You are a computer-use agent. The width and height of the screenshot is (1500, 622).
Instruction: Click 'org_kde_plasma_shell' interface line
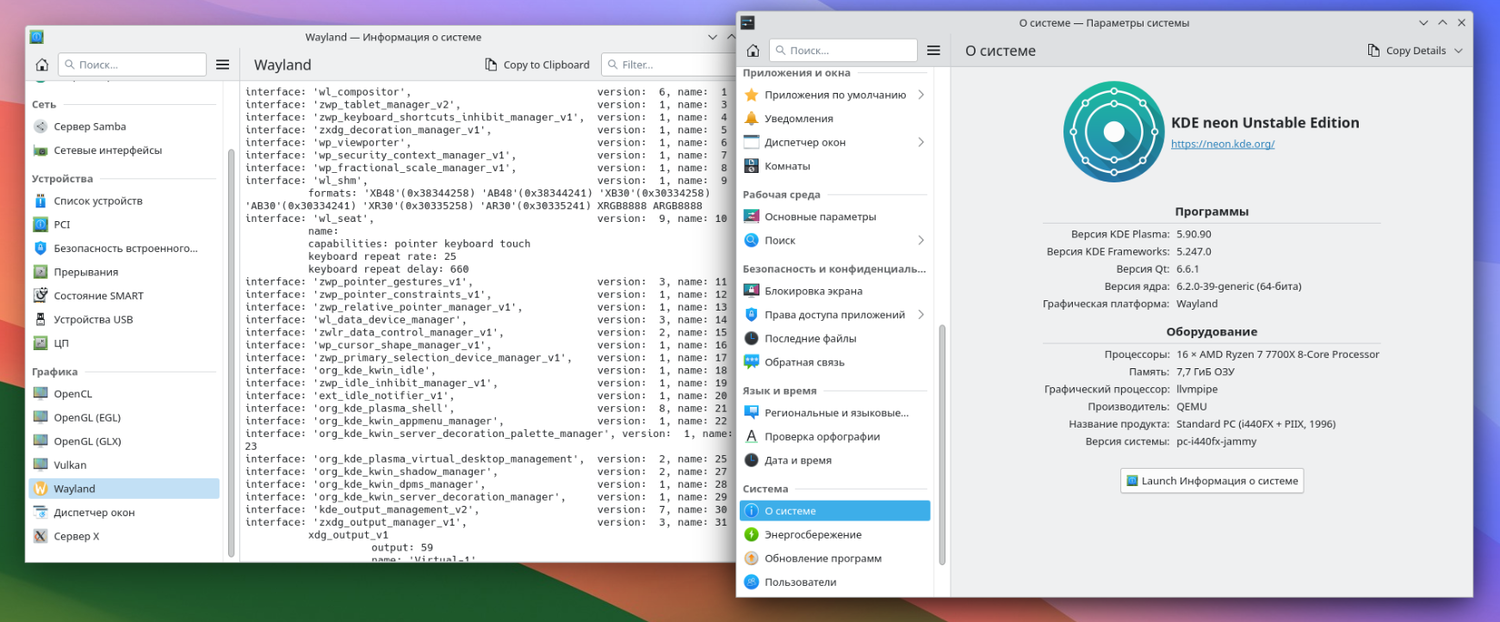[x=486, y=408]
